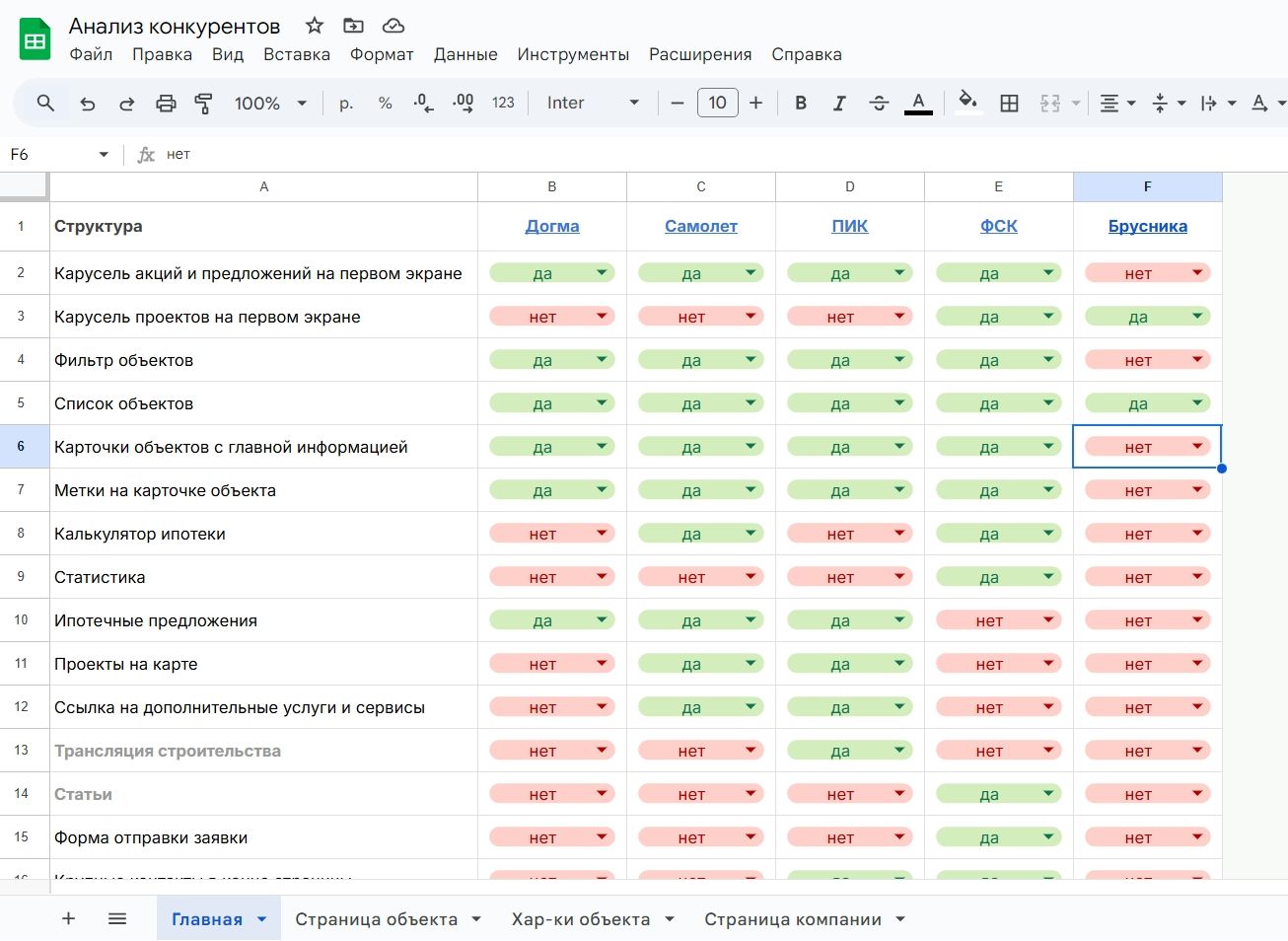
Task: Select row 6 header
Action: [x=24, y=446]
